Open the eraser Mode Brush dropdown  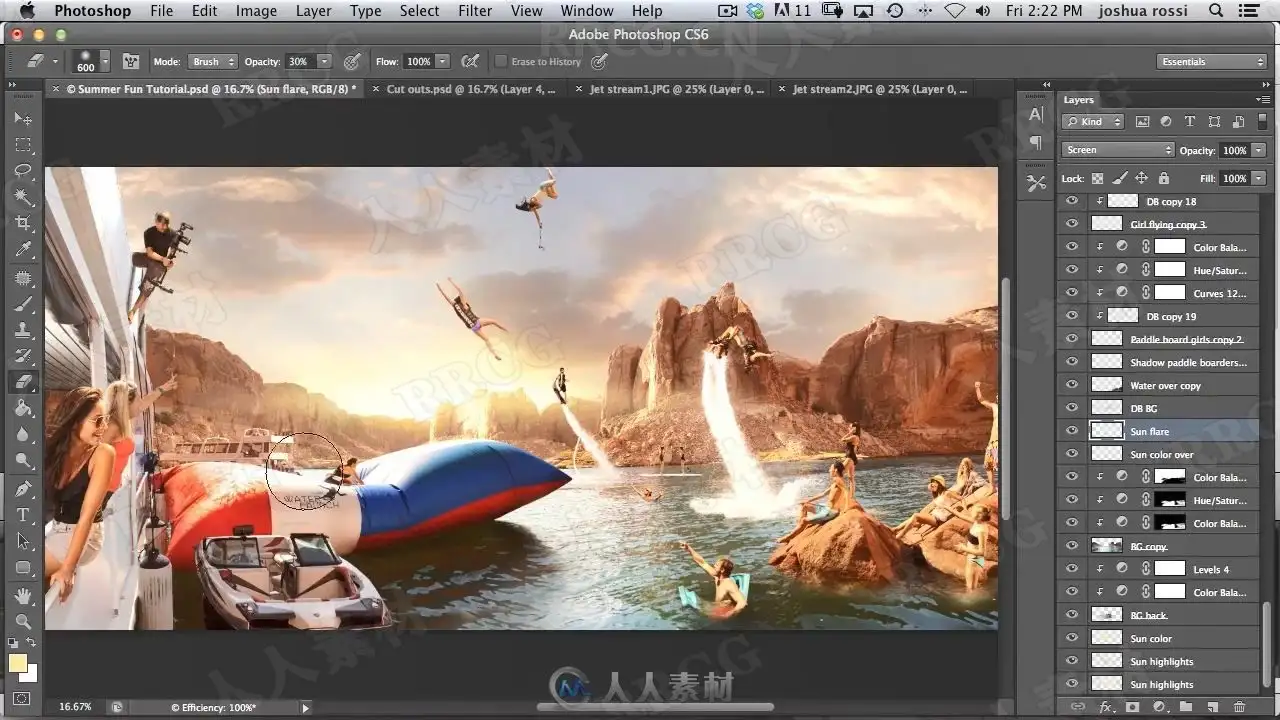212,62
